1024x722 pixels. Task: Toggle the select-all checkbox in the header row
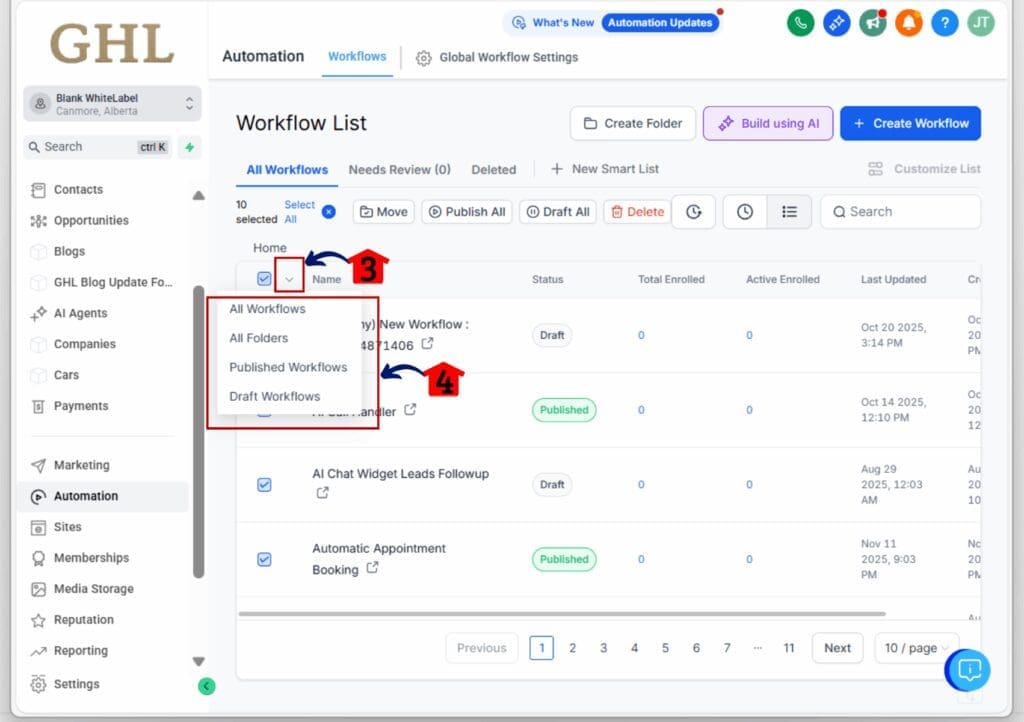coord(264,279)
